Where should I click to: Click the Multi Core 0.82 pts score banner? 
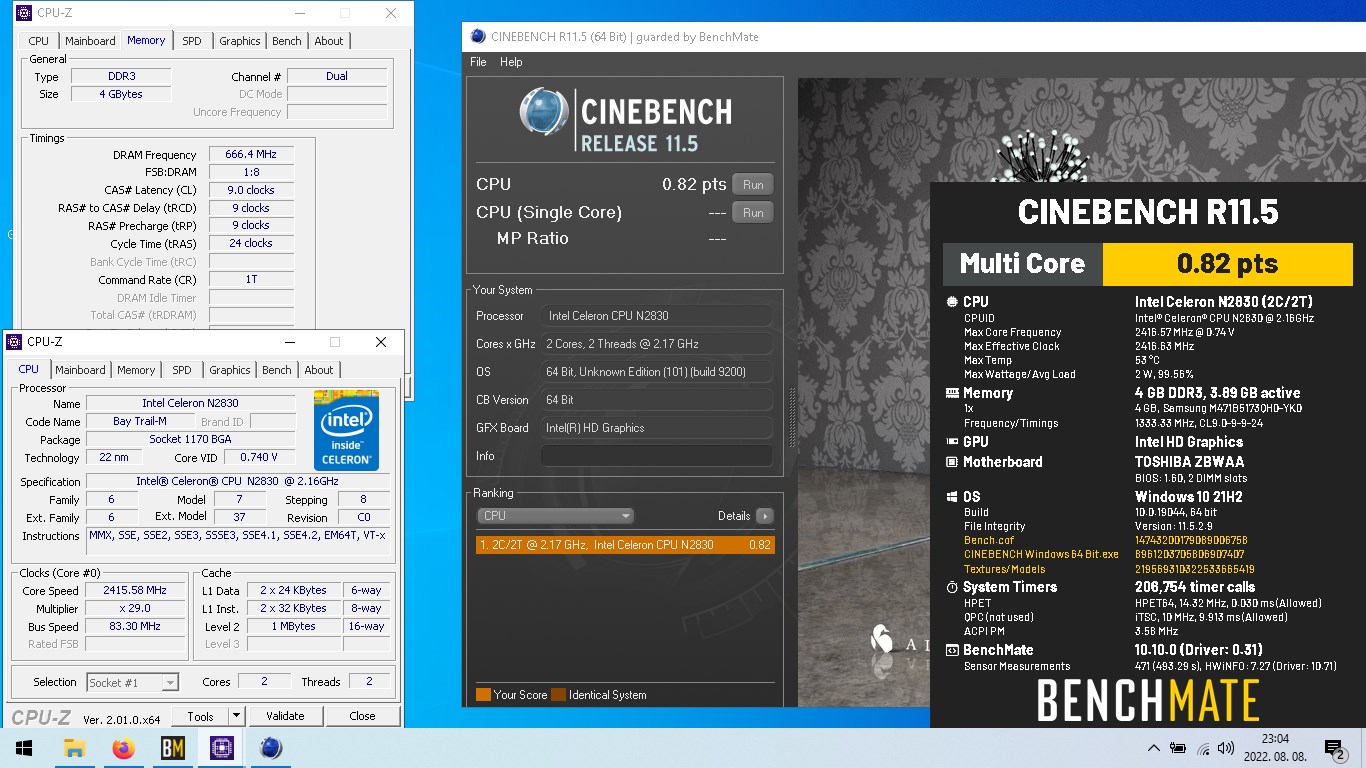1148,264
